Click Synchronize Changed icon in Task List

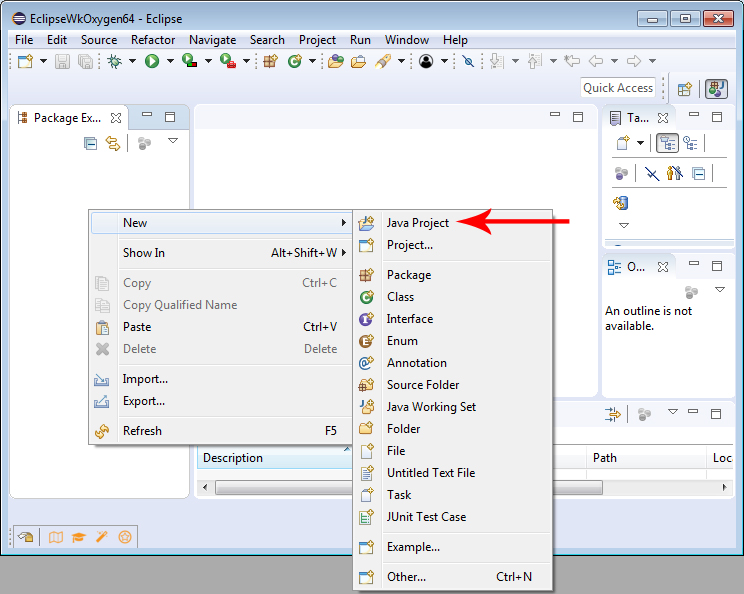621,203
